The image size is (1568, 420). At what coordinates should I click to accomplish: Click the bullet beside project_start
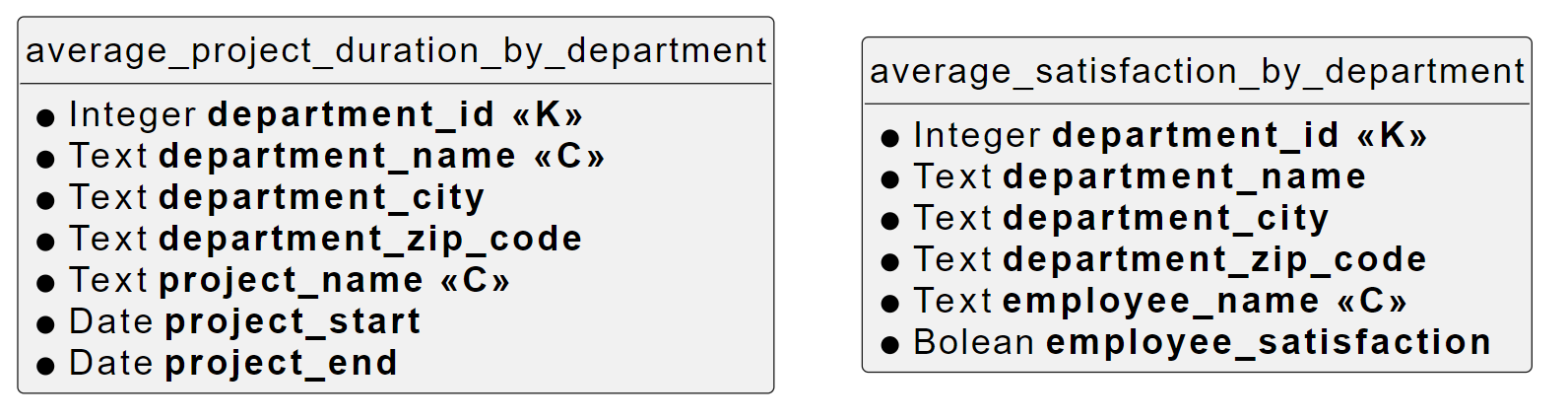[x=45, y=324]
